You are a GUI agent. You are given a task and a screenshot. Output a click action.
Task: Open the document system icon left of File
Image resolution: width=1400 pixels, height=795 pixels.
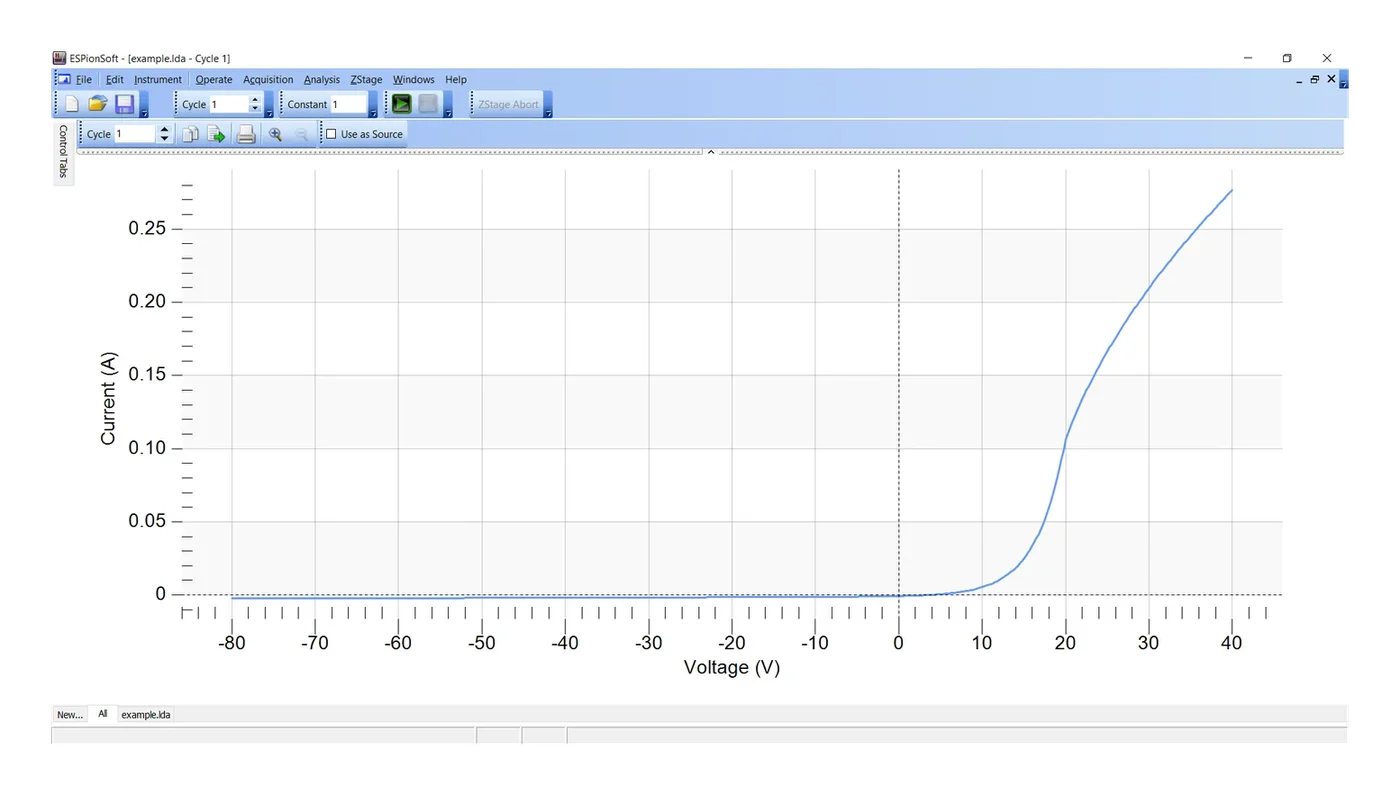[x=63, y=79]
